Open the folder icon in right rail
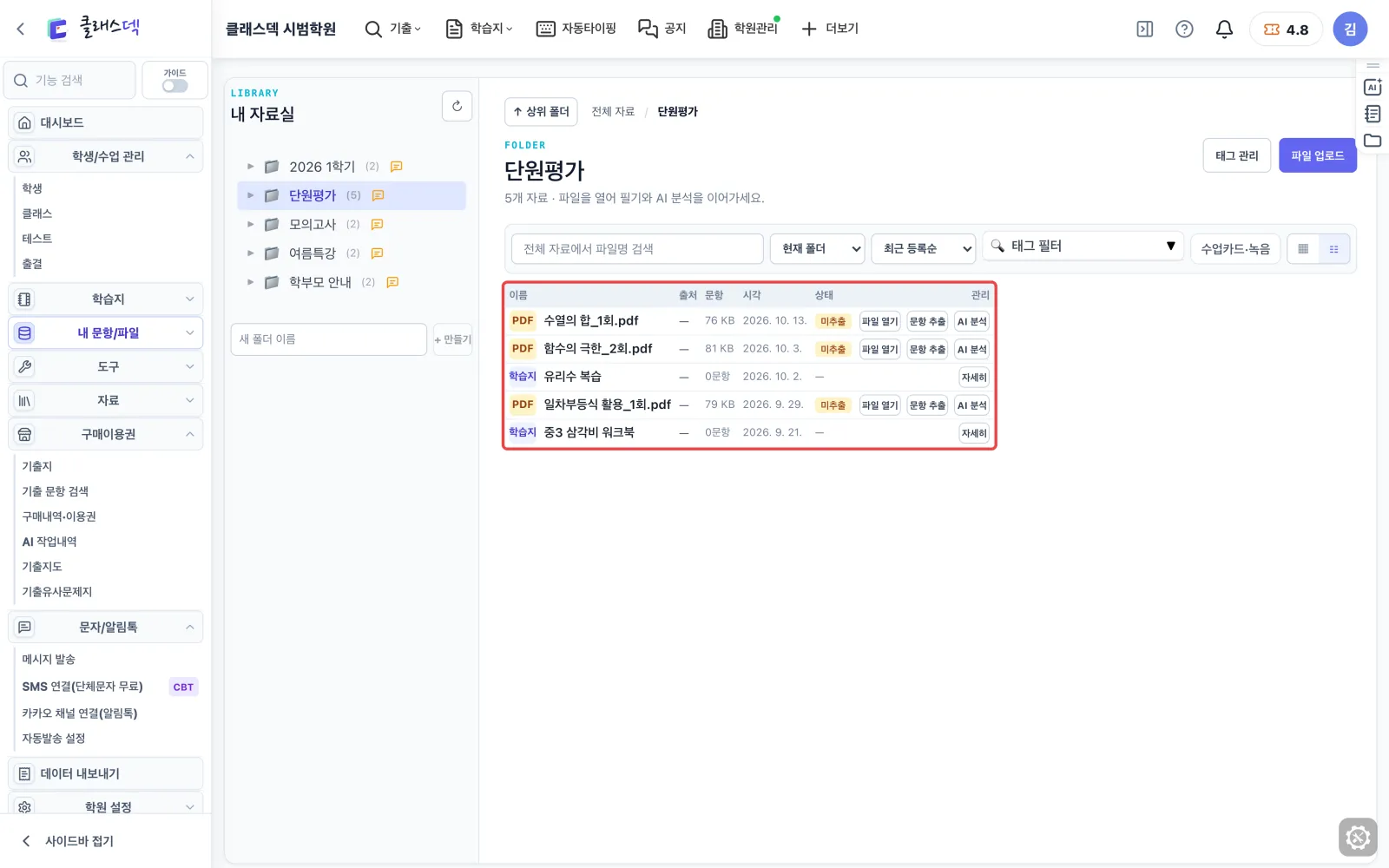 tap(1373, 141)
